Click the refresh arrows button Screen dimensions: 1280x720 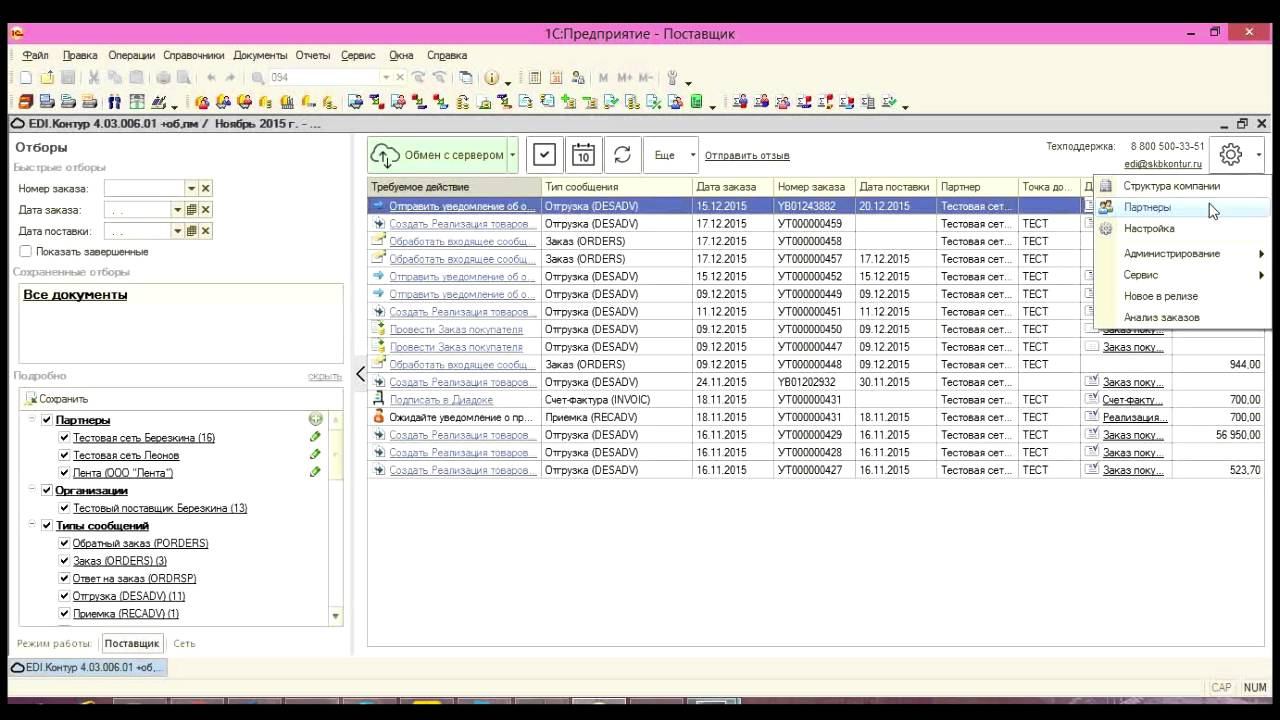(x=622, y=155)
